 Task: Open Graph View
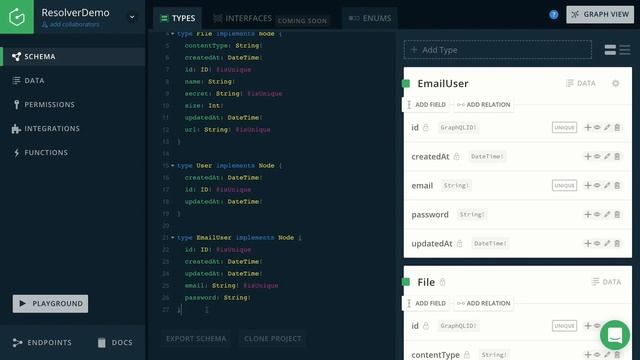pyautogui.click(x=600, y=14)
